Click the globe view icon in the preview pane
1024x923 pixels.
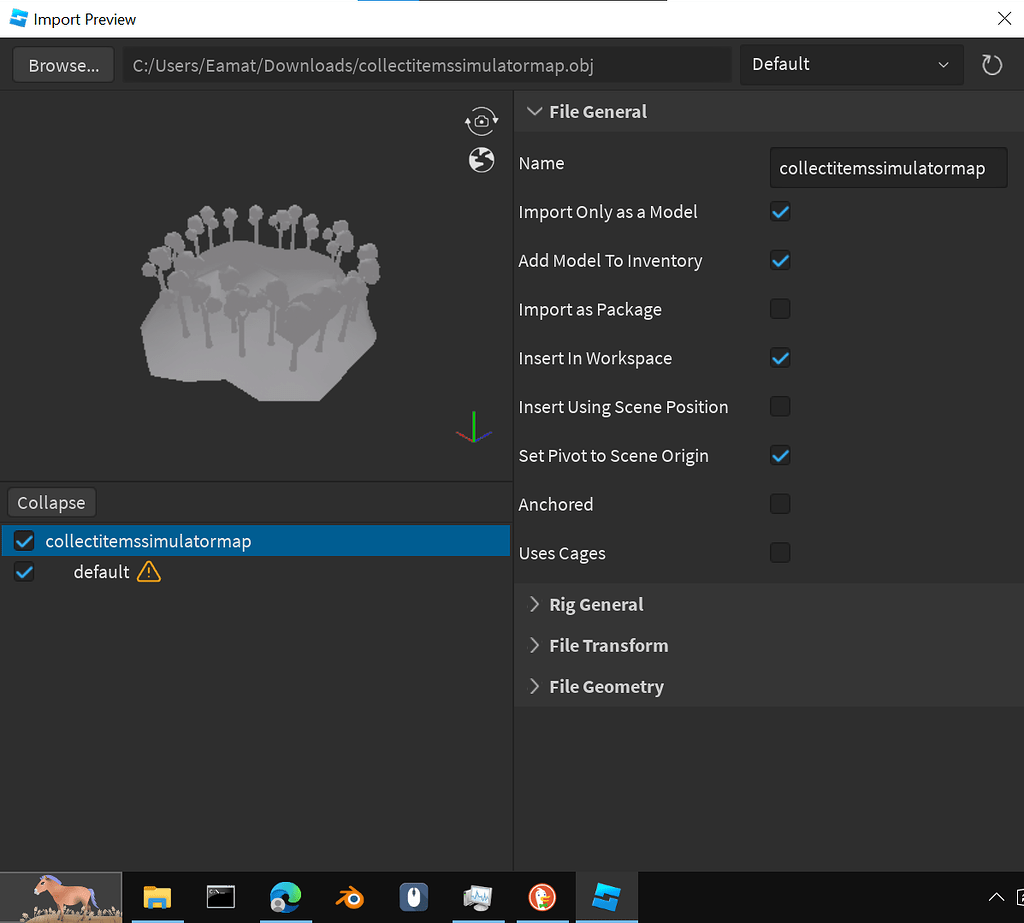(x=481, y=160)
